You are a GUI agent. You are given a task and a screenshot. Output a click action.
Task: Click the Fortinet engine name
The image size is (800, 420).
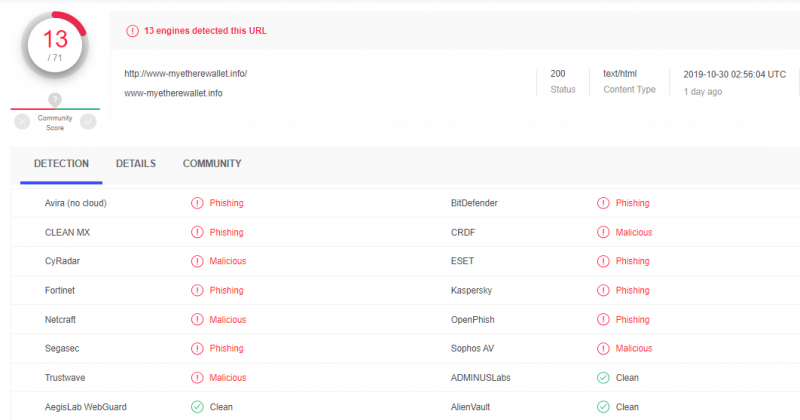60,290
